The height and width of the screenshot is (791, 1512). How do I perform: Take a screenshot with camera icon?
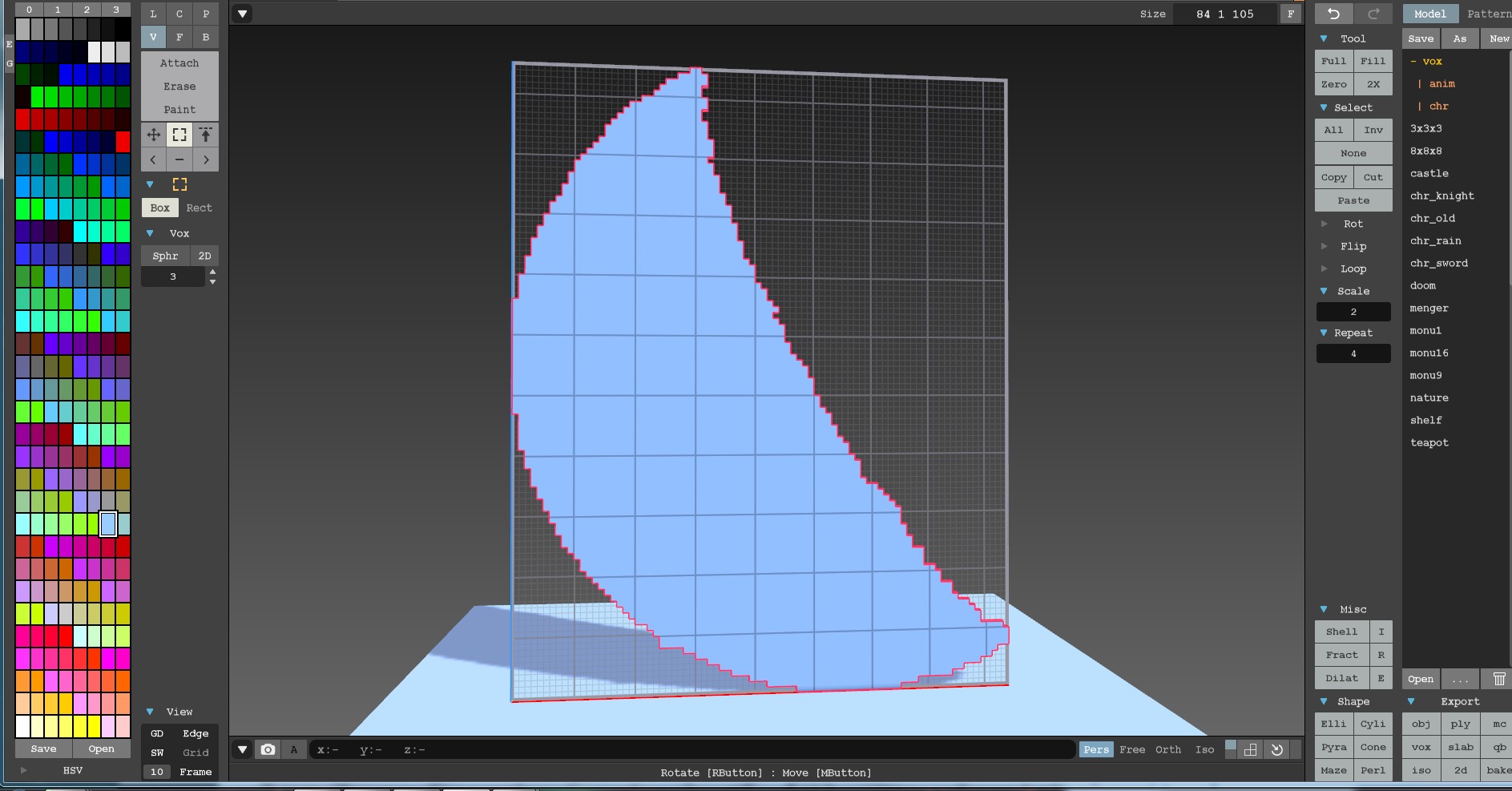pos(268,749)
